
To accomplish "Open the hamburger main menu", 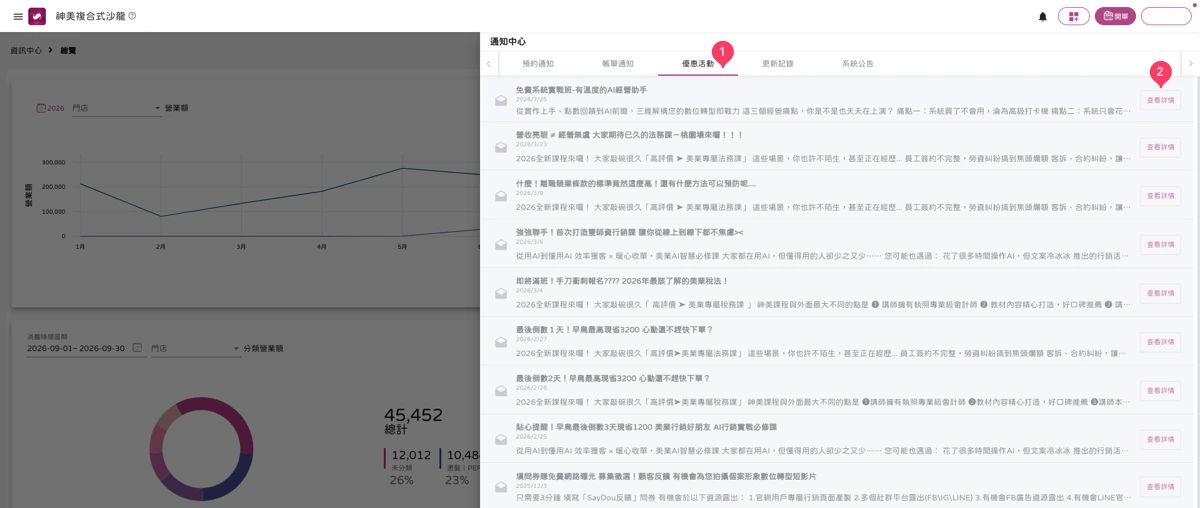I will tap(17, 16).
